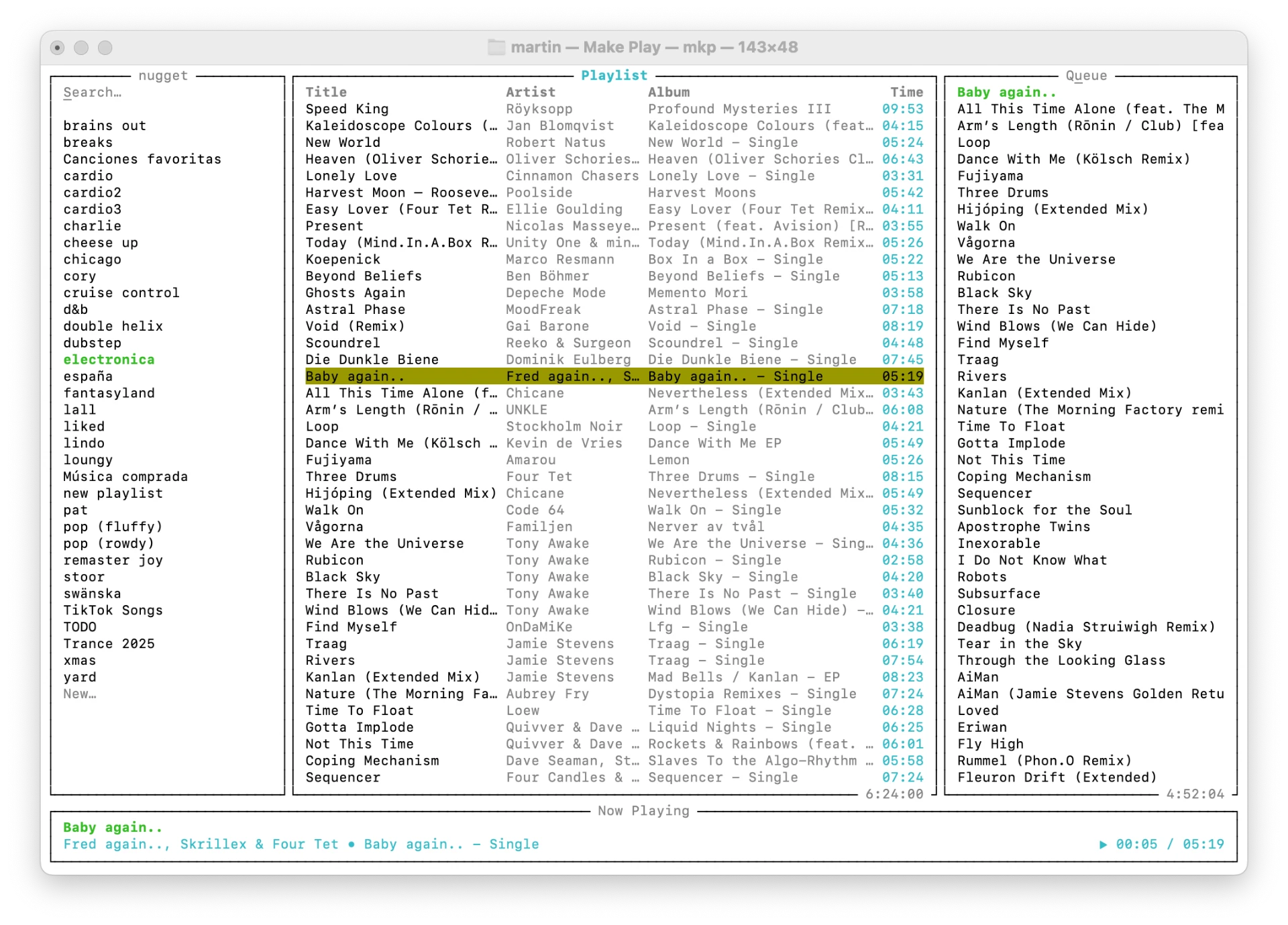Select 'Dance With Me (Kölsch Remix)' in Queue
This screenshot has width=1288, height=925.
point(1073,160)
